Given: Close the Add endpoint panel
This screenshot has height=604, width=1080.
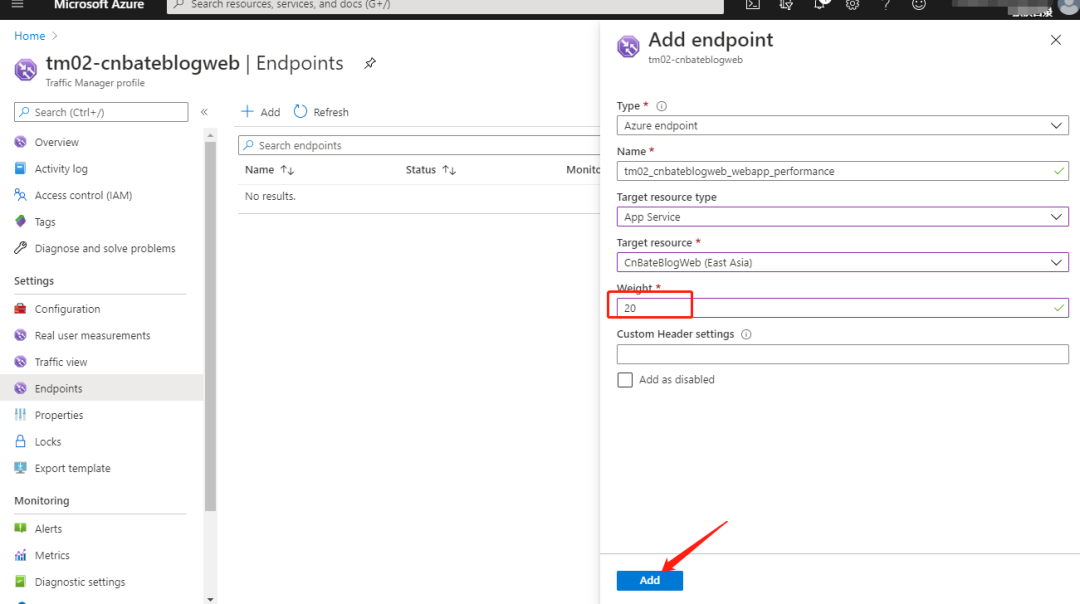Looking at the screenshot, I should [1055, 40].
